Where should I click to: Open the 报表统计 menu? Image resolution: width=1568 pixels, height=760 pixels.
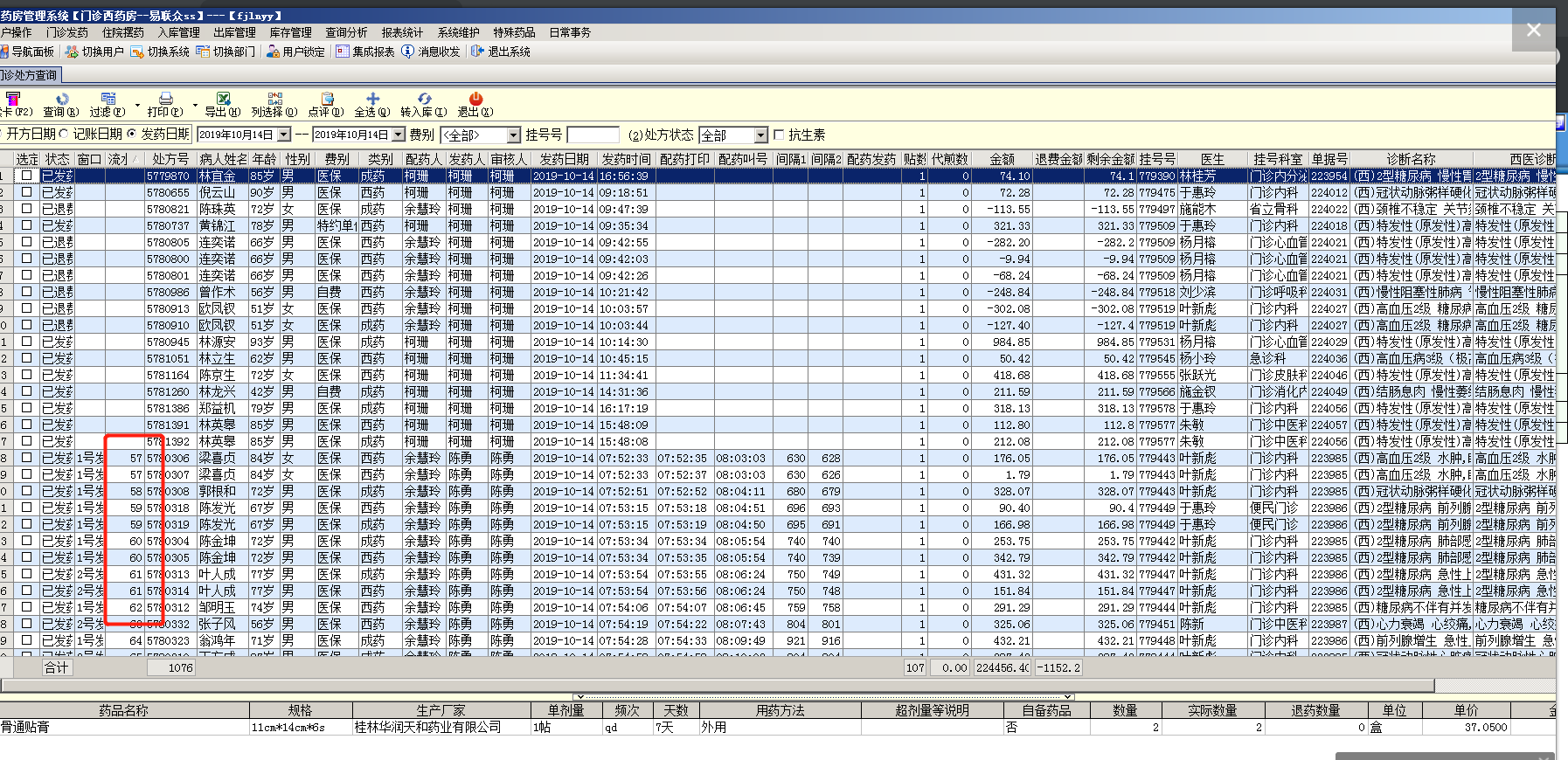point(402,32)
